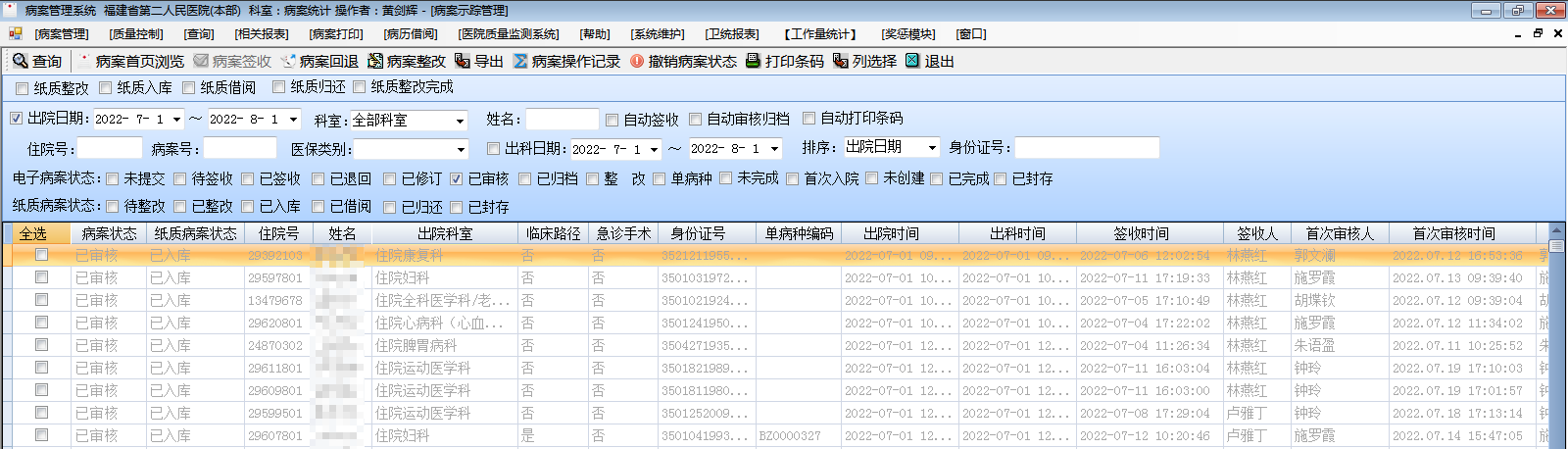Click the 退出 exit toolbar icon

[x=912, y=61]
